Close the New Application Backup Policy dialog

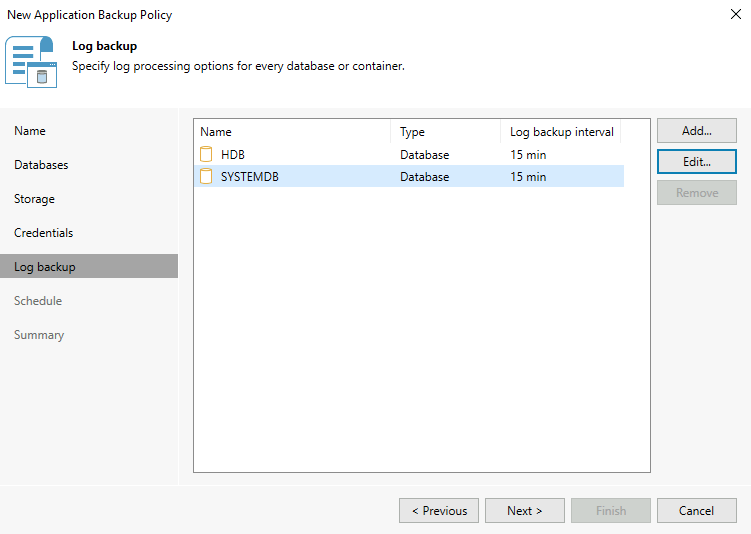tap(735, 15)
